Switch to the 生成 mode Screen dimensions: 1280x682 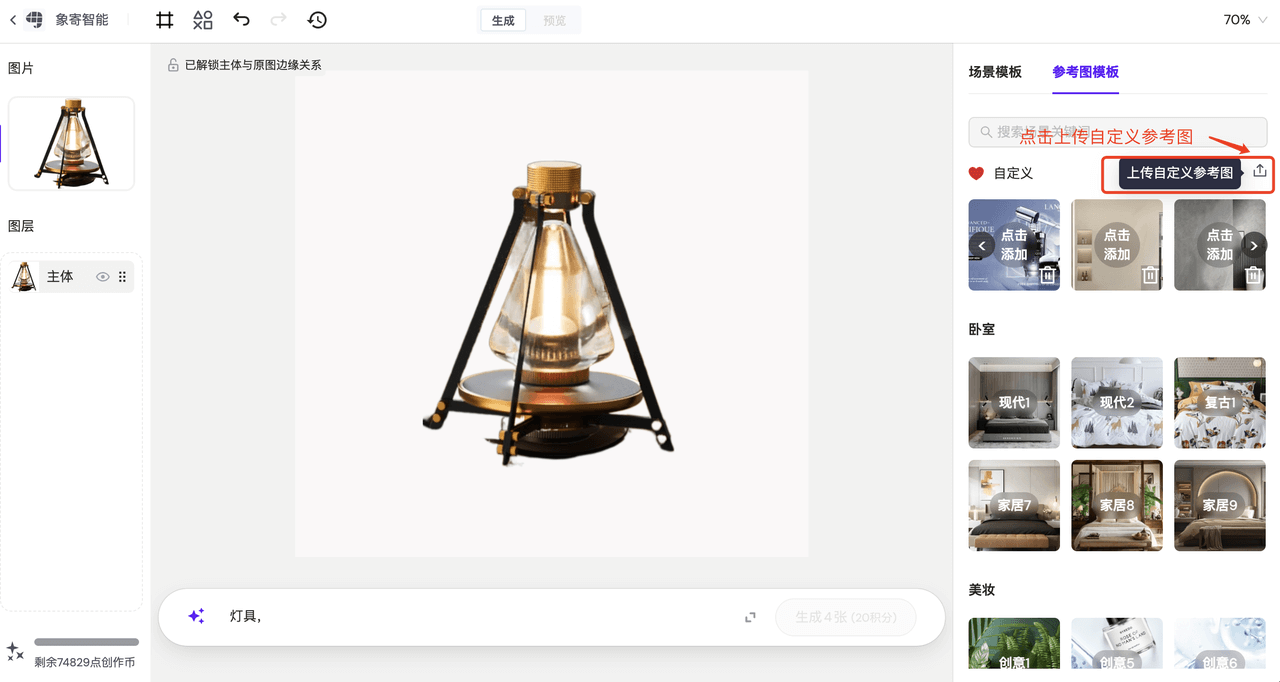point(503,20)
